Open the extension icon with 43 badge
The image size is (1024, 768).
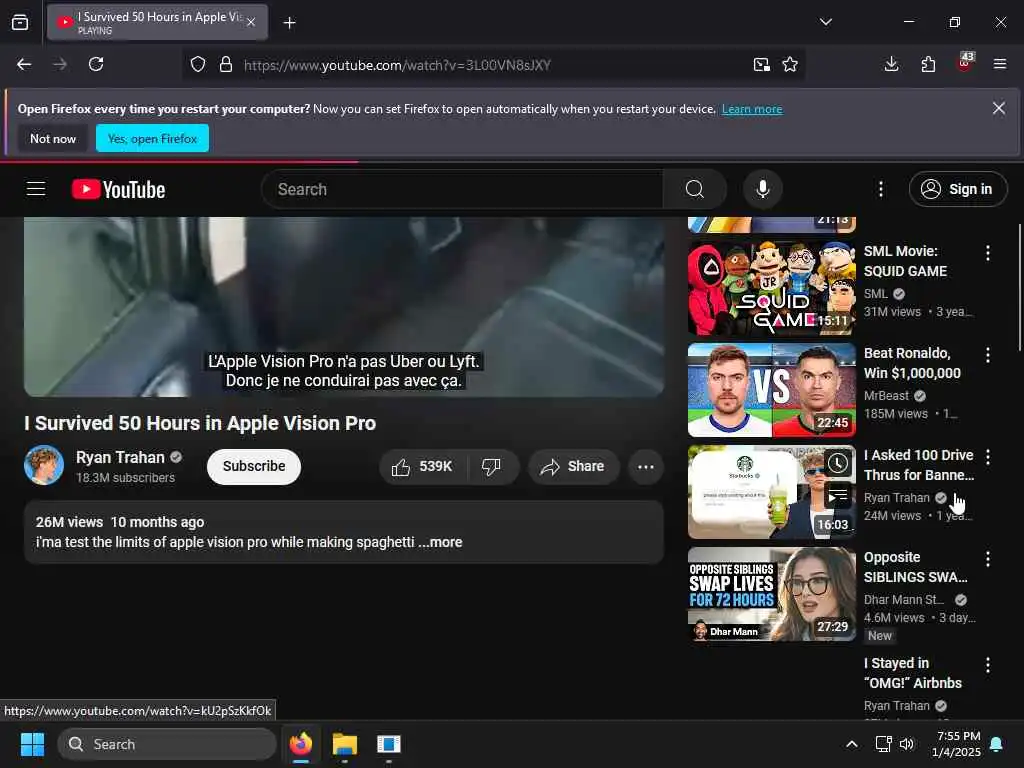pyautogui.click(x=965, y=63)
